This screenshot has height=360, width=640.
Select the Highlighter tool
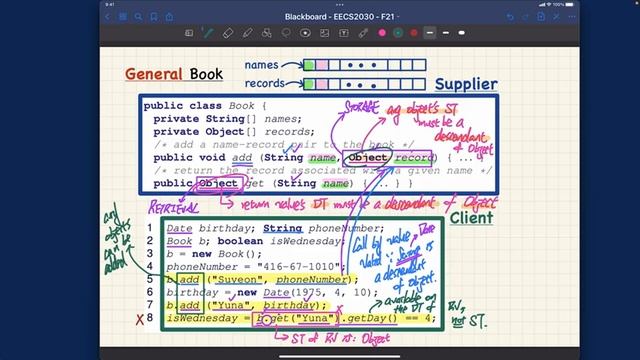coord(247,33)
